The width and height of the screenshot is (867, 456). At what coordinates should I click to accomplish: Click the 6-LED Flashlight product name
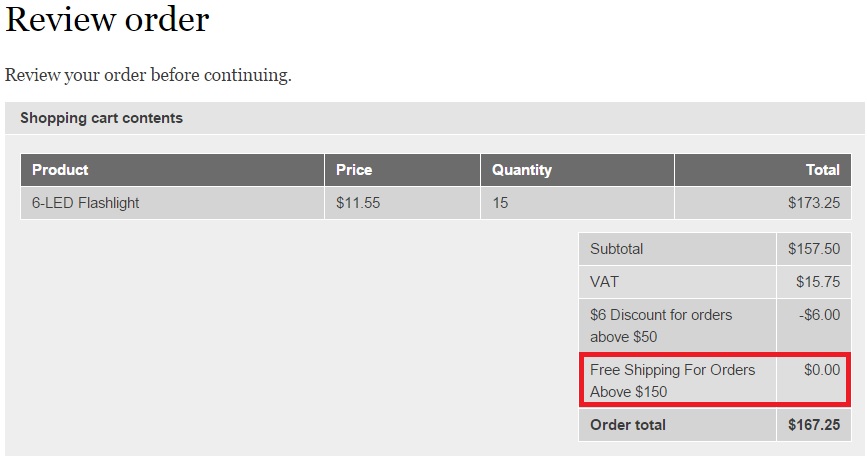pos(85,203)
